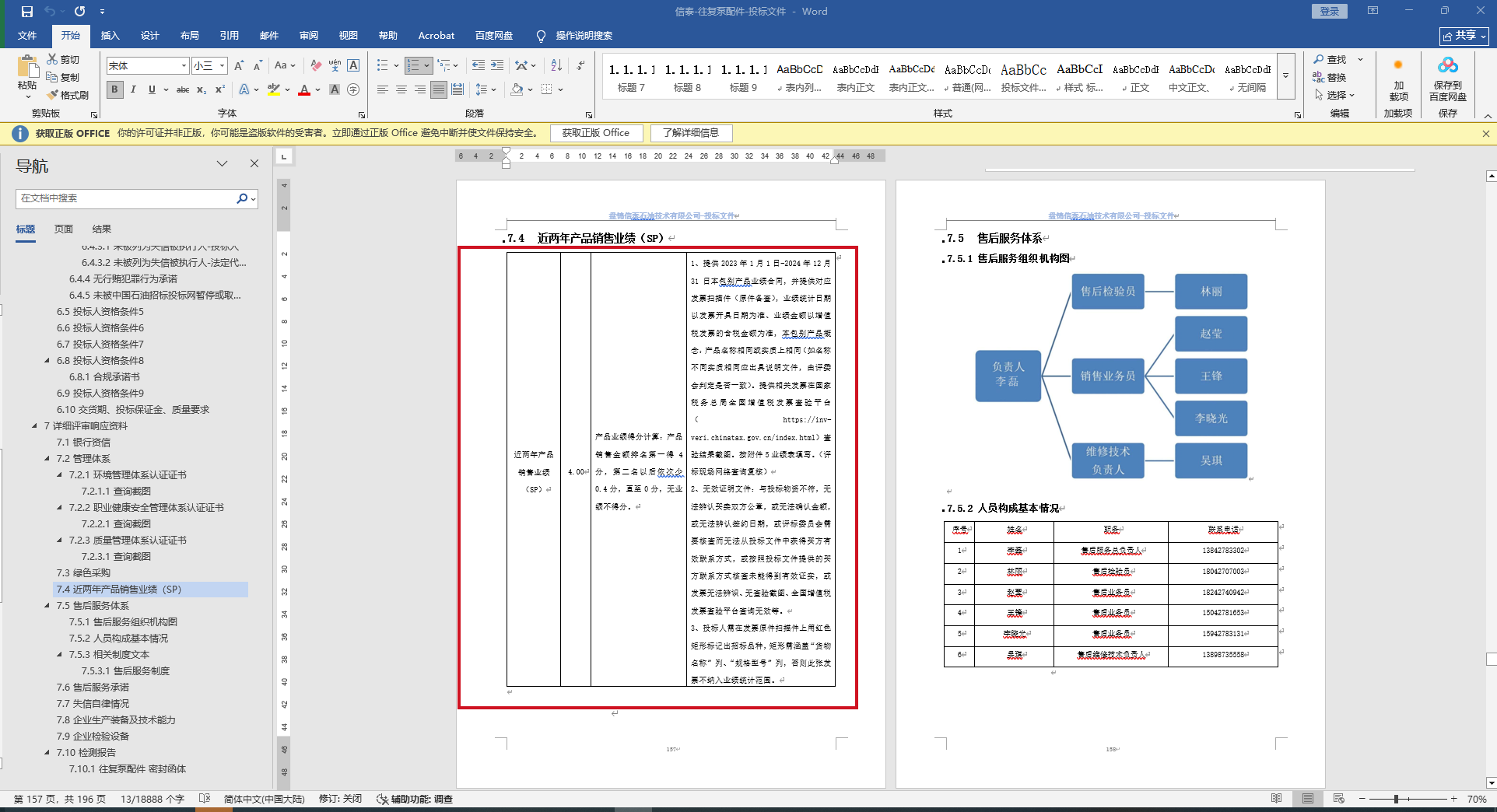This screenshot has width=1497, height=812.
Task: Toggle Bold formatting
Action: [x=115, y=90]
